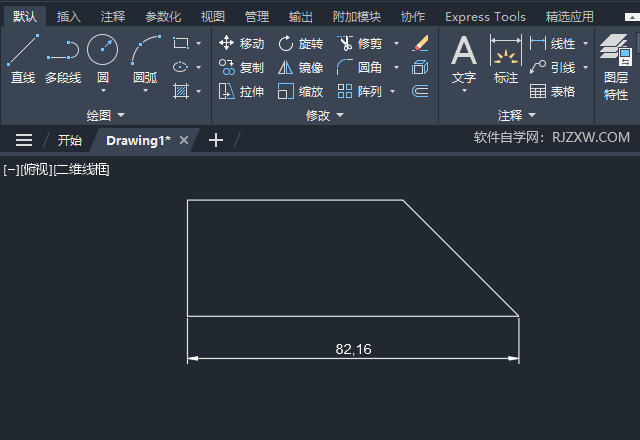The width and height of the screenshot is (640, 440).
Task: Activate the Scale (缩放) tool
Action: 300,91
